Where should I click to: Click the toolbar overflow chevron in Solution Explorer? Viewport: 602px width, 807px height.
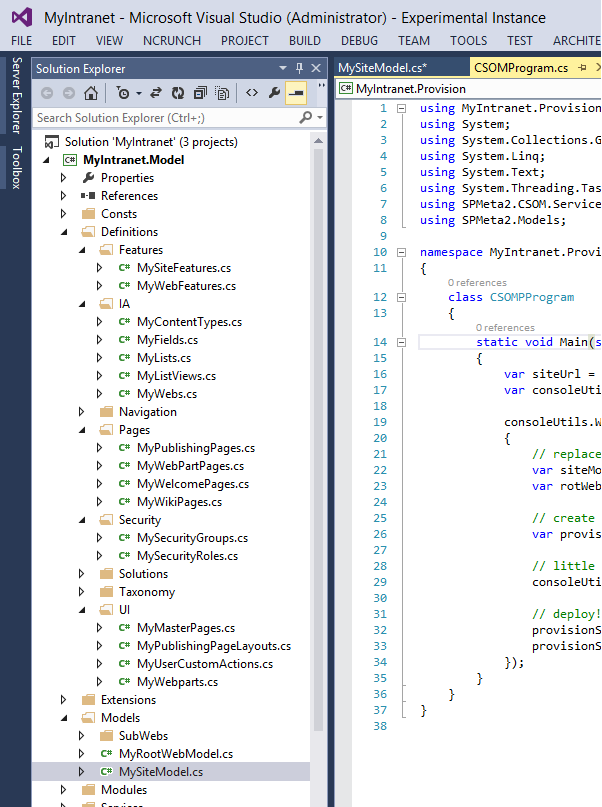[322, 86]
